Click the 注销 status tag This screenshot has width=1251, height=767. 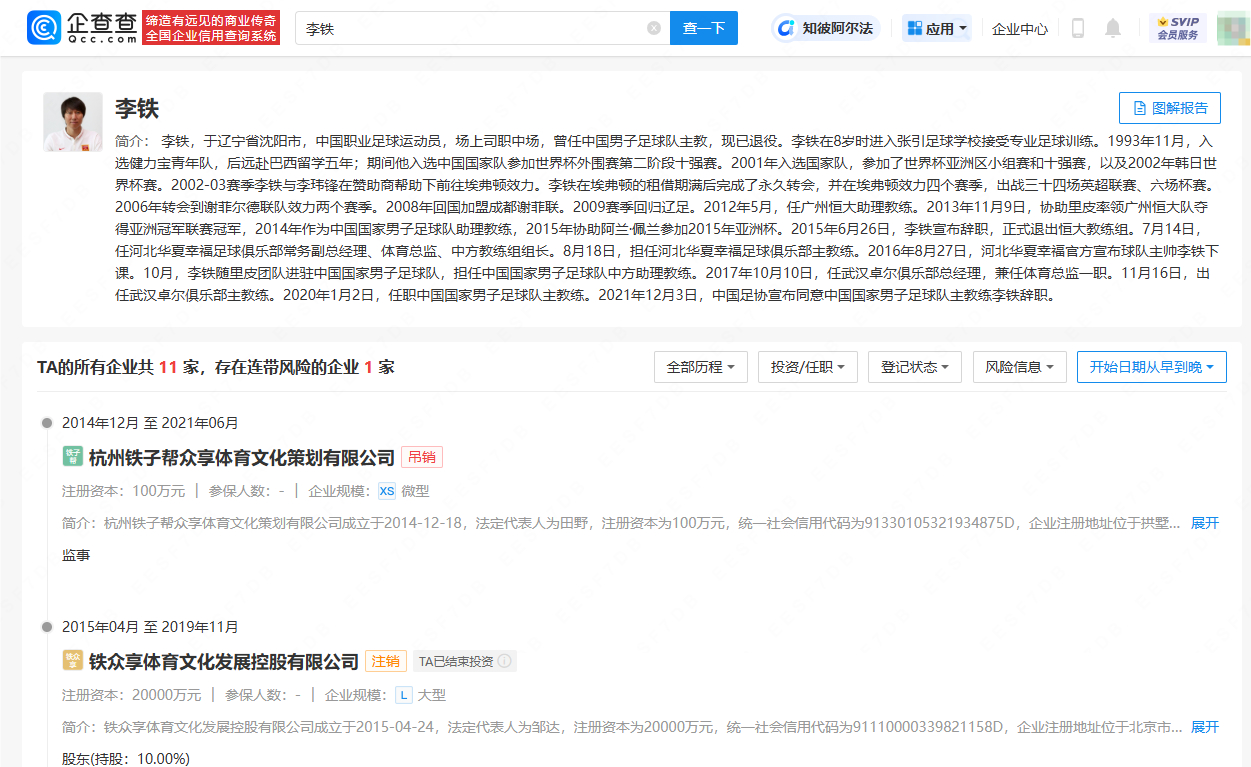coord(386,661)
